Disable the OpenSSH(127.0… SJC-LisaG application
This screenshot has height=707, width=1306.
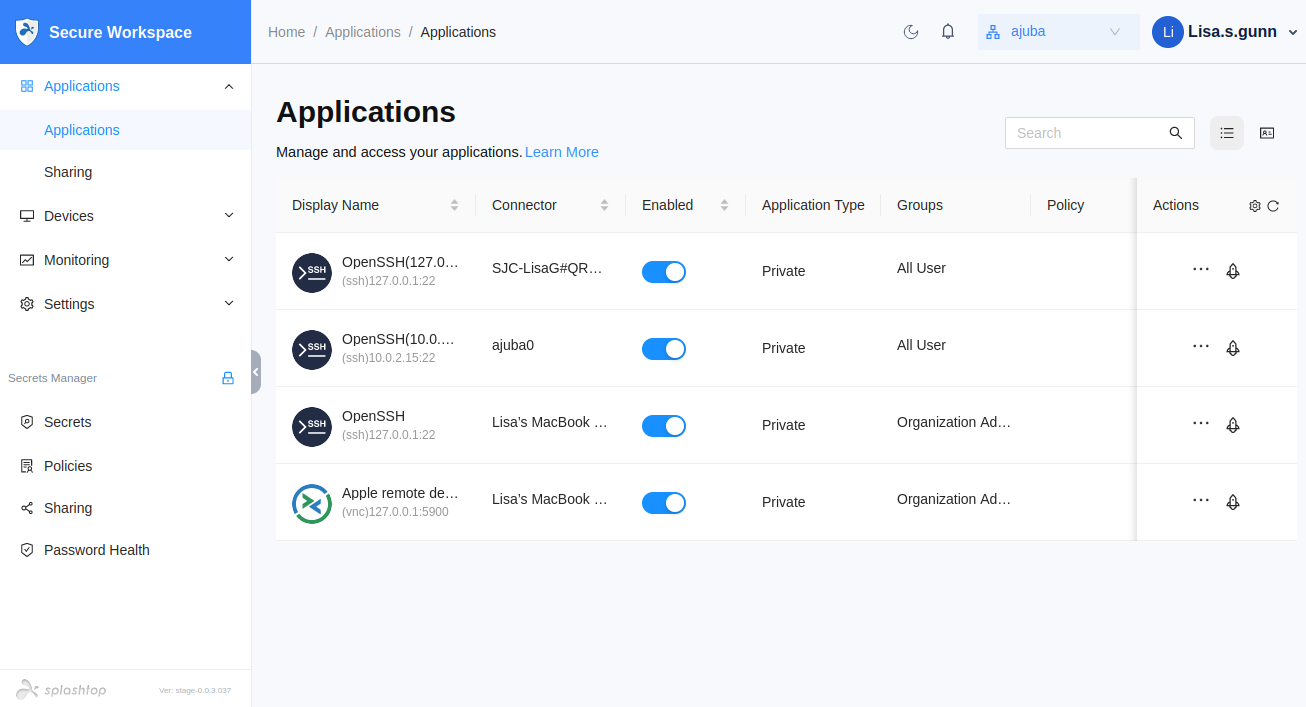[x=664, y=272]
